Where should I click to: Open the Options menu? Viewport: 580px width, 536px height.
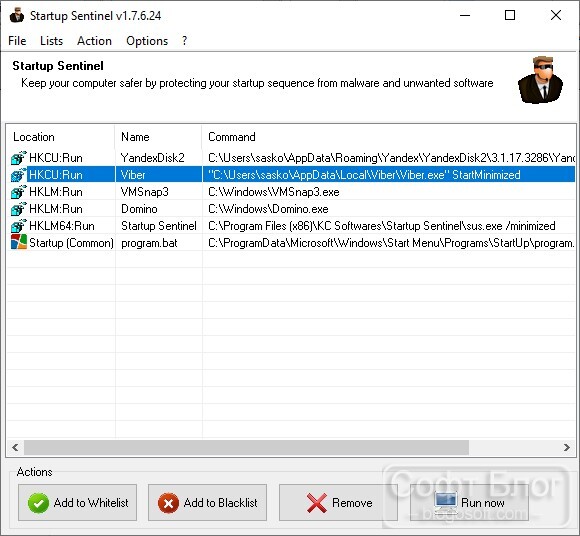(147, 41)
